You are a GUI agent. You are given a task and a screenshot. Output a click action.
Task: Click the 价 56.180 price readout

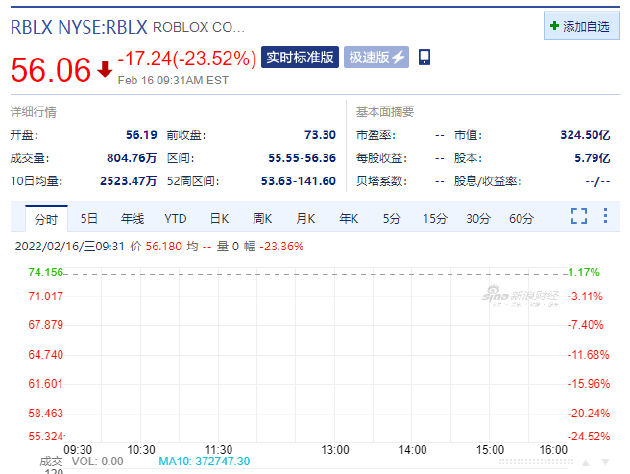tap(156, 246)
